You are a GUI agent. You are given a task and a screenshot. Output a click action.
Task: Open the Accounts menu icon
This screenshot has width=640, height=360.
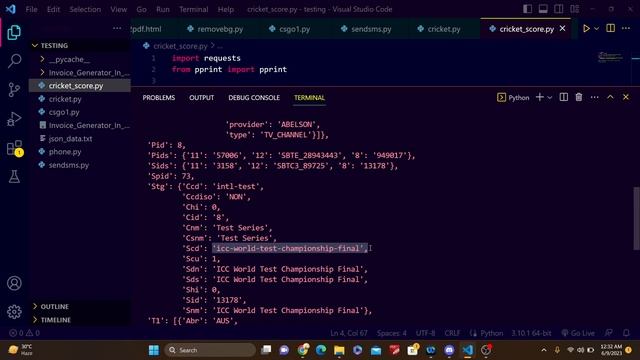[x=14, y=283]
